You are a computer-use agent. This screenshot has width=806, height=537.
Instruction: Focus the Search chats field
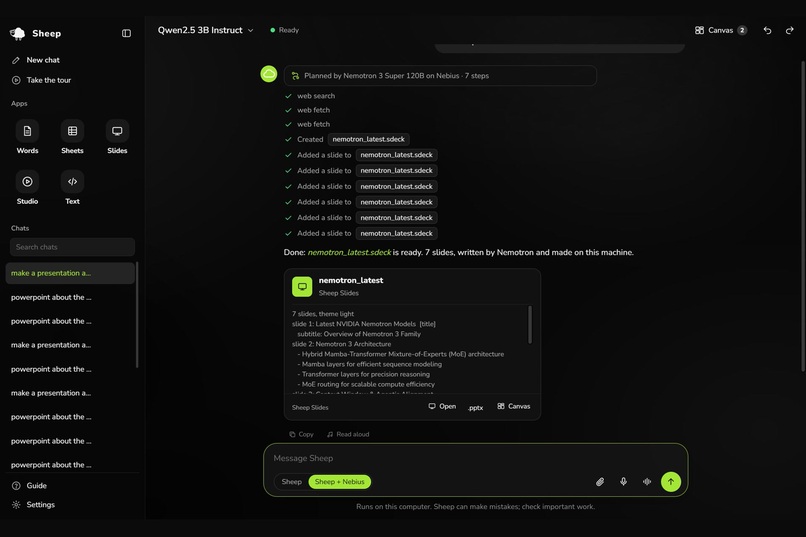pos(72,247)
